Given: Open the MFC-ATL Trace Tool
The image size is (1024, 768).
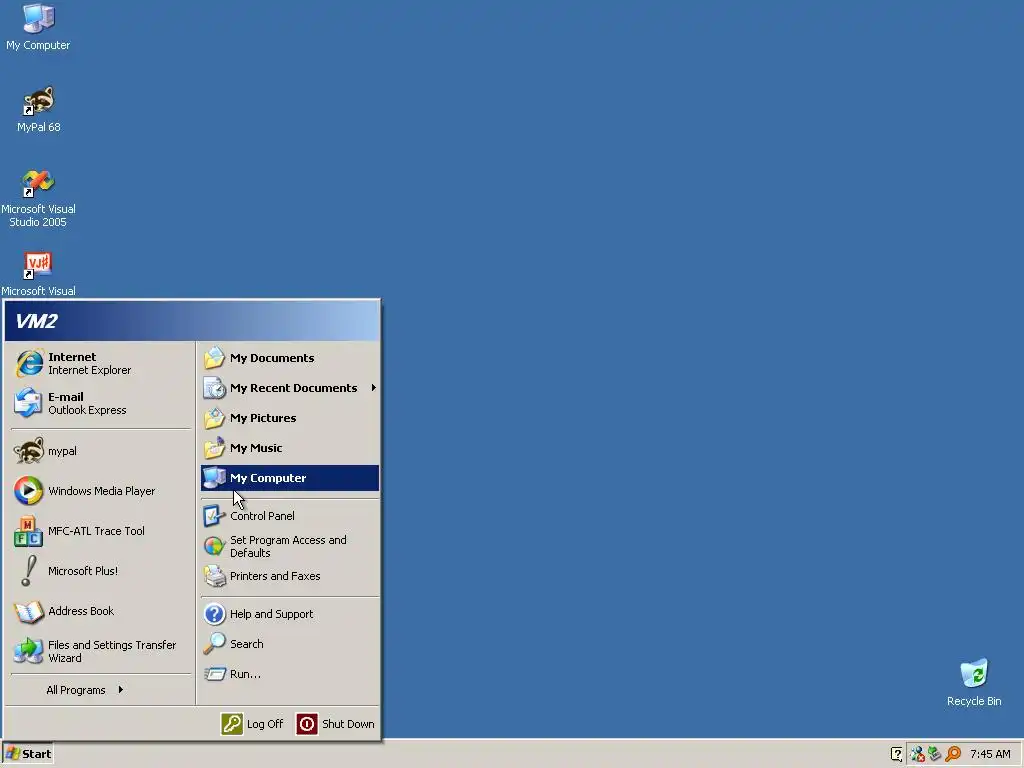Looking at the screenshot, I should coord(100,531).
